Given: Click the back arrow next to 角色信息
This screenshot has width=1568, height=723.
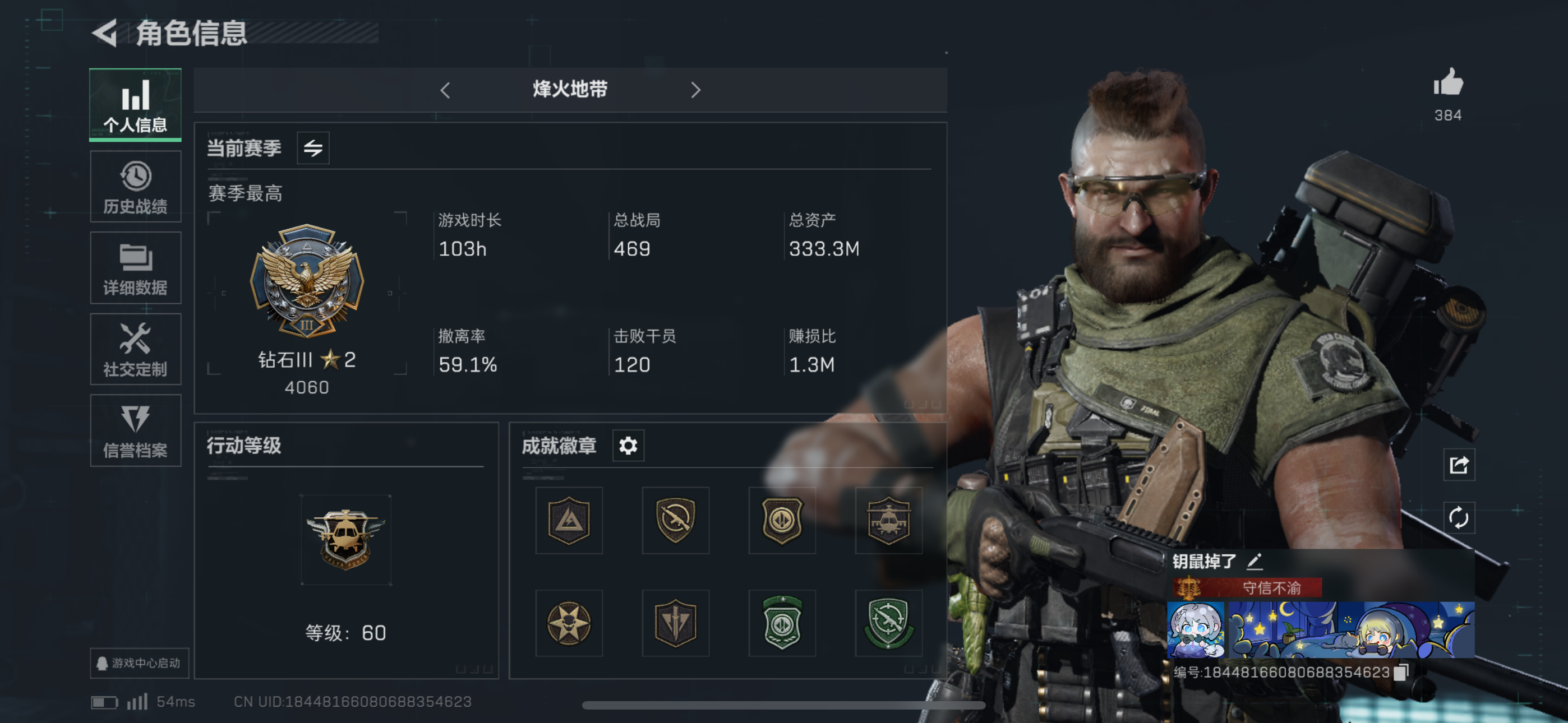Looking at the screenshot, I should point(105,33).
